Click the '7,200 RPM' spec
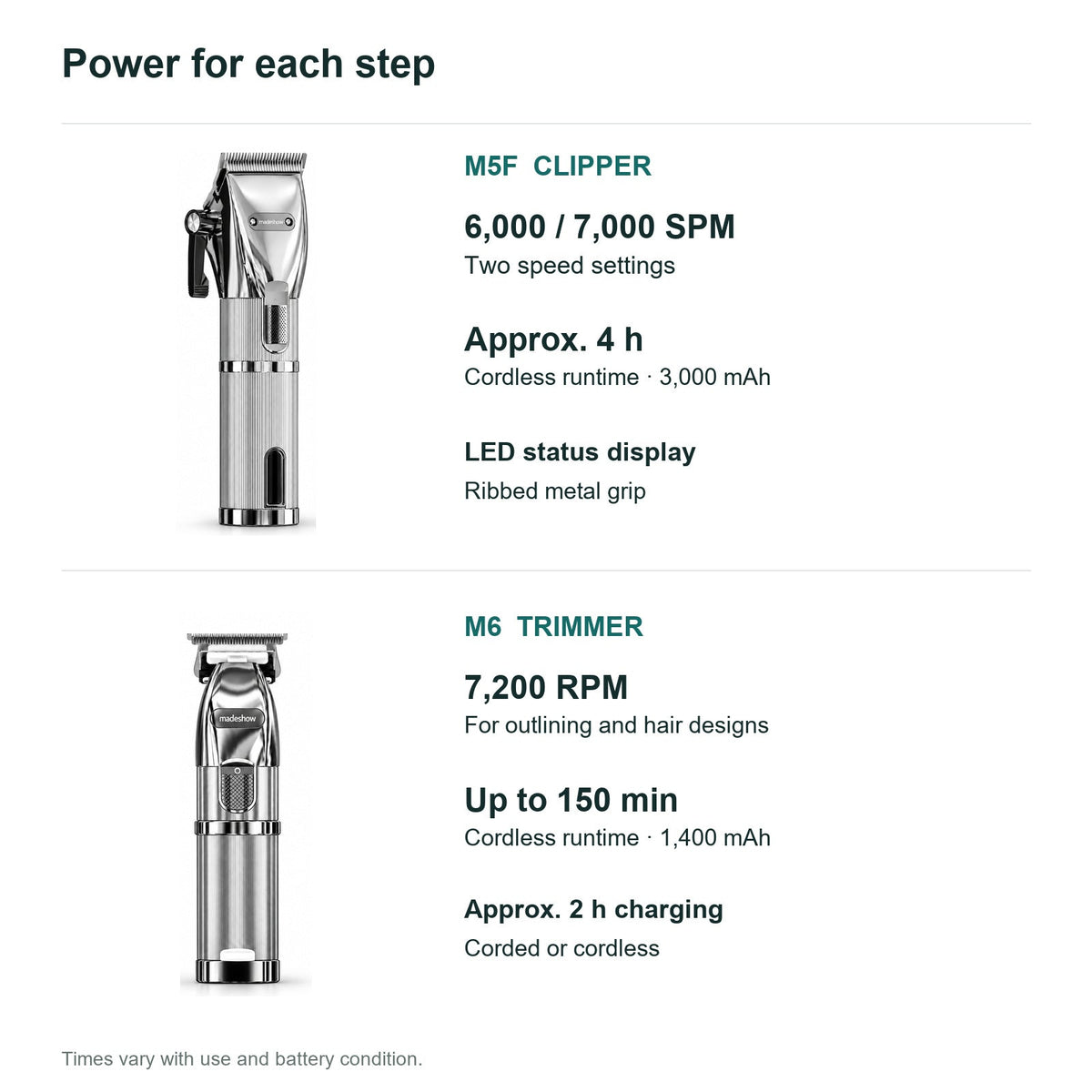The width and height of the screenshot is (1092, 1092). (546, 687)
